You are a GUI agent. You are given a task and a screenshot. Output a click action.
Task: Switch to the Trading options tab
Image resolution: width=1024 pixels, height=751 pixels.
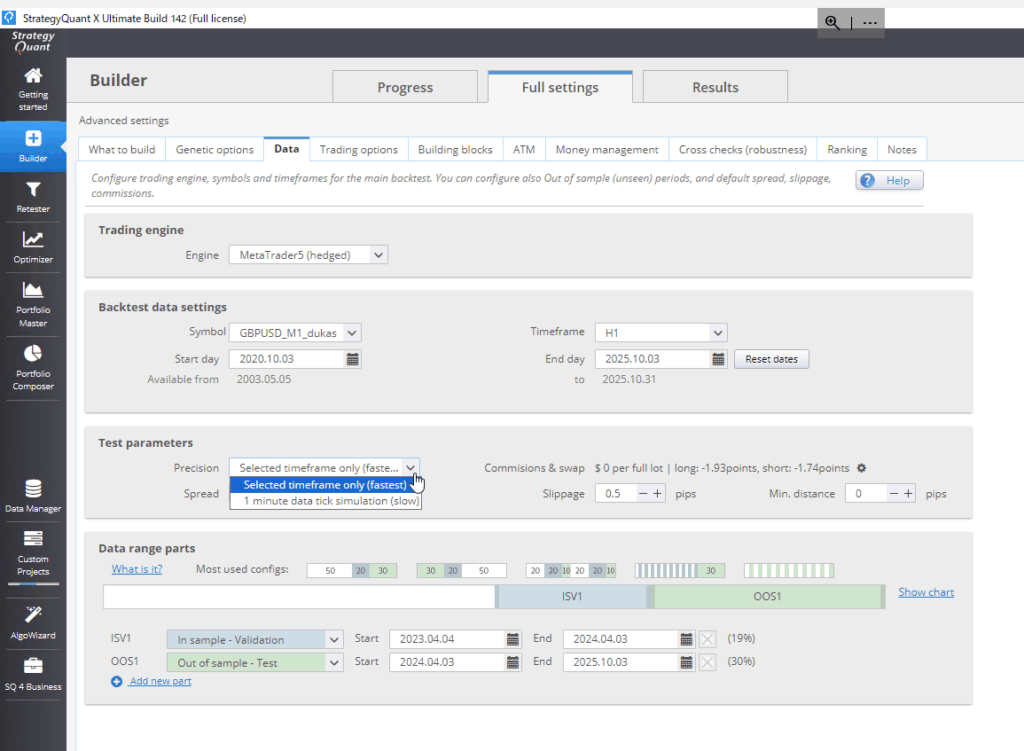(358, 150)
